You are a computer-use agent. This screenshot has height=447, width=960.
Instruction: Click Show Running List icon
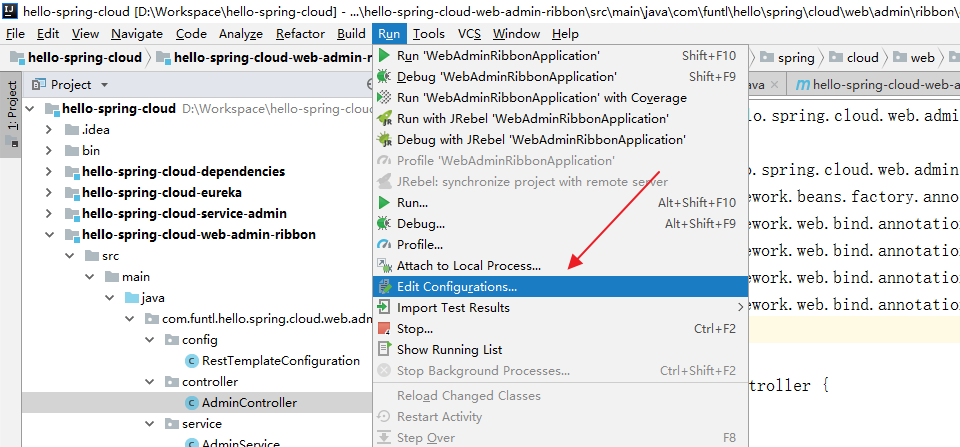coord(384,350)
